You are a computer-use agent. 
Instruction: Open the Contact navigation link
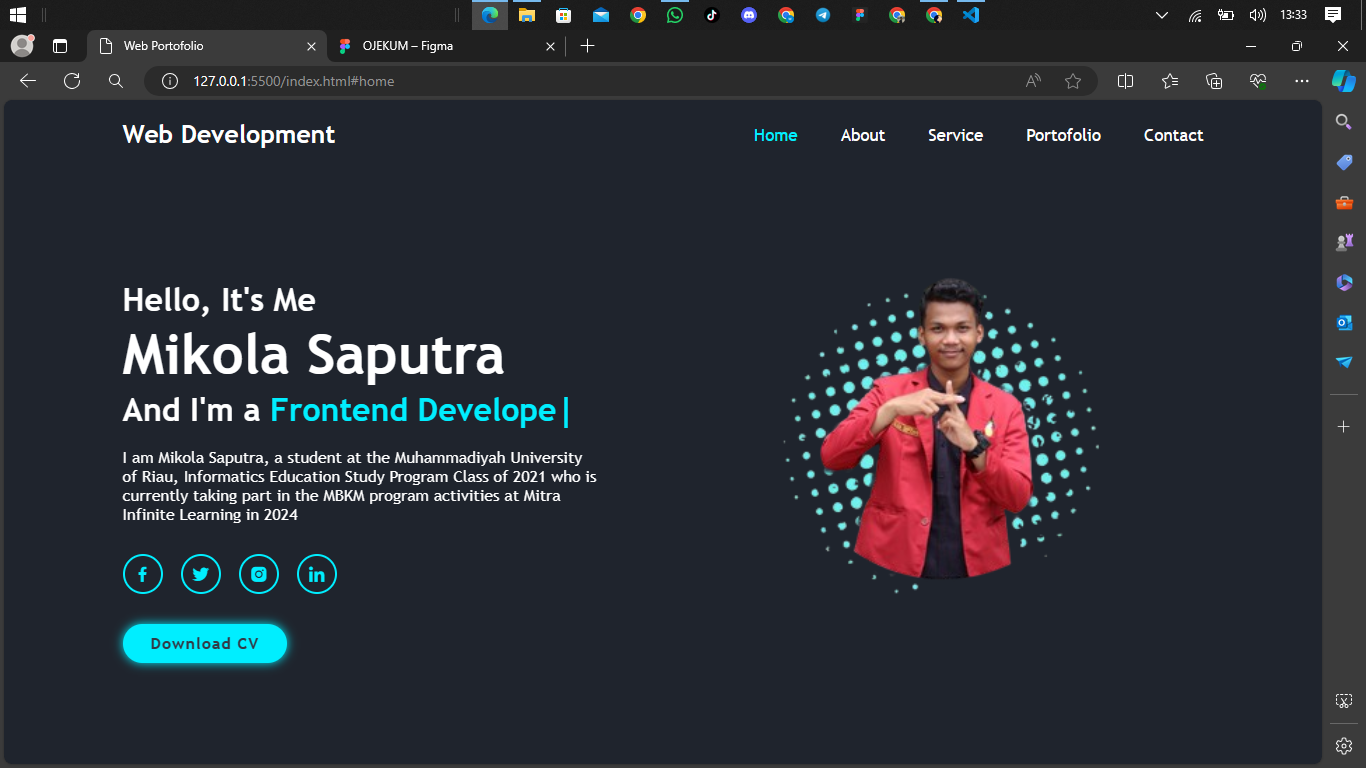click(1173, 135)
